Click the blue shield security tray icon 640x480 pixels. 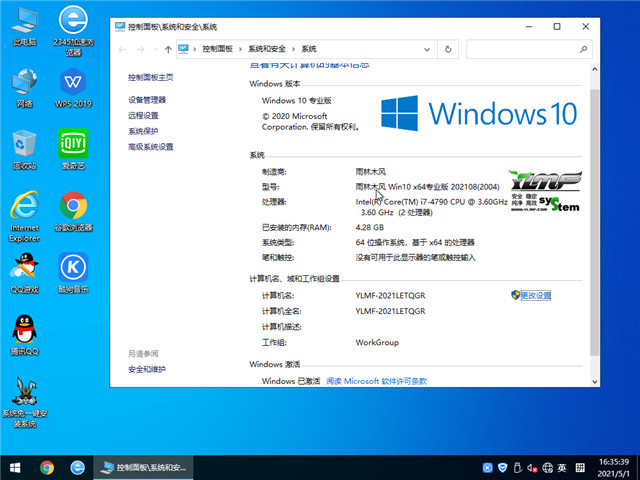[503, 467]
